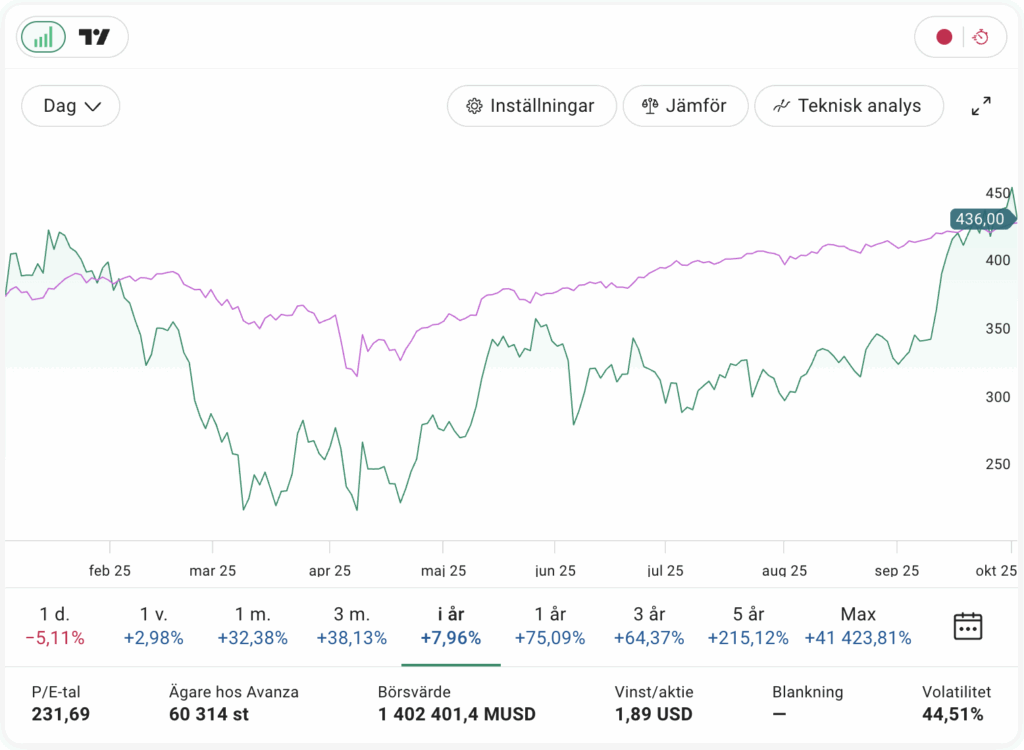The width and height of the screenshot is (1024, 750).
Task: Open Teknisk analys tools
Action: point(848,106)
